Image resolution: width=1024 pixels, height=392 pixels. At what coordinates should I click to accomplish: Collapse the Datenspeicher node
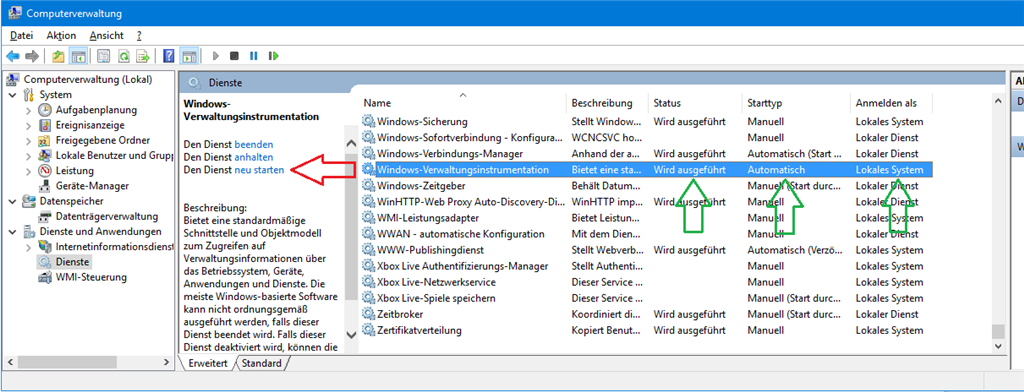[13, 201]
